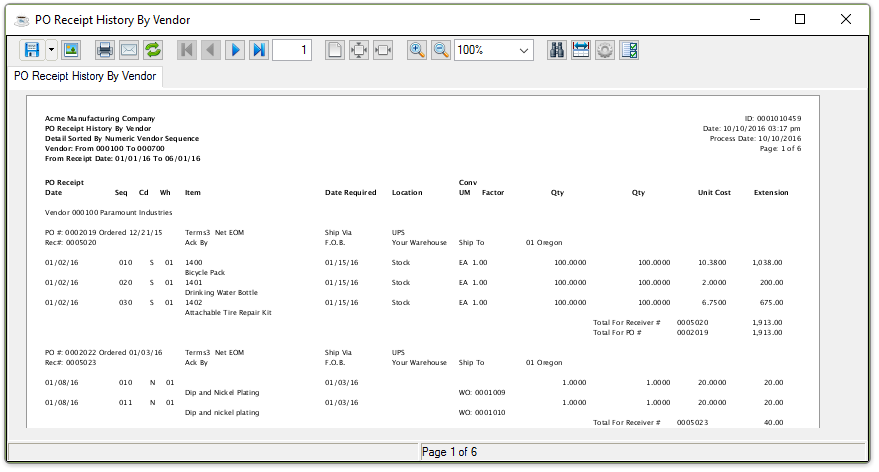Click the Save report icon

[32, 50]
